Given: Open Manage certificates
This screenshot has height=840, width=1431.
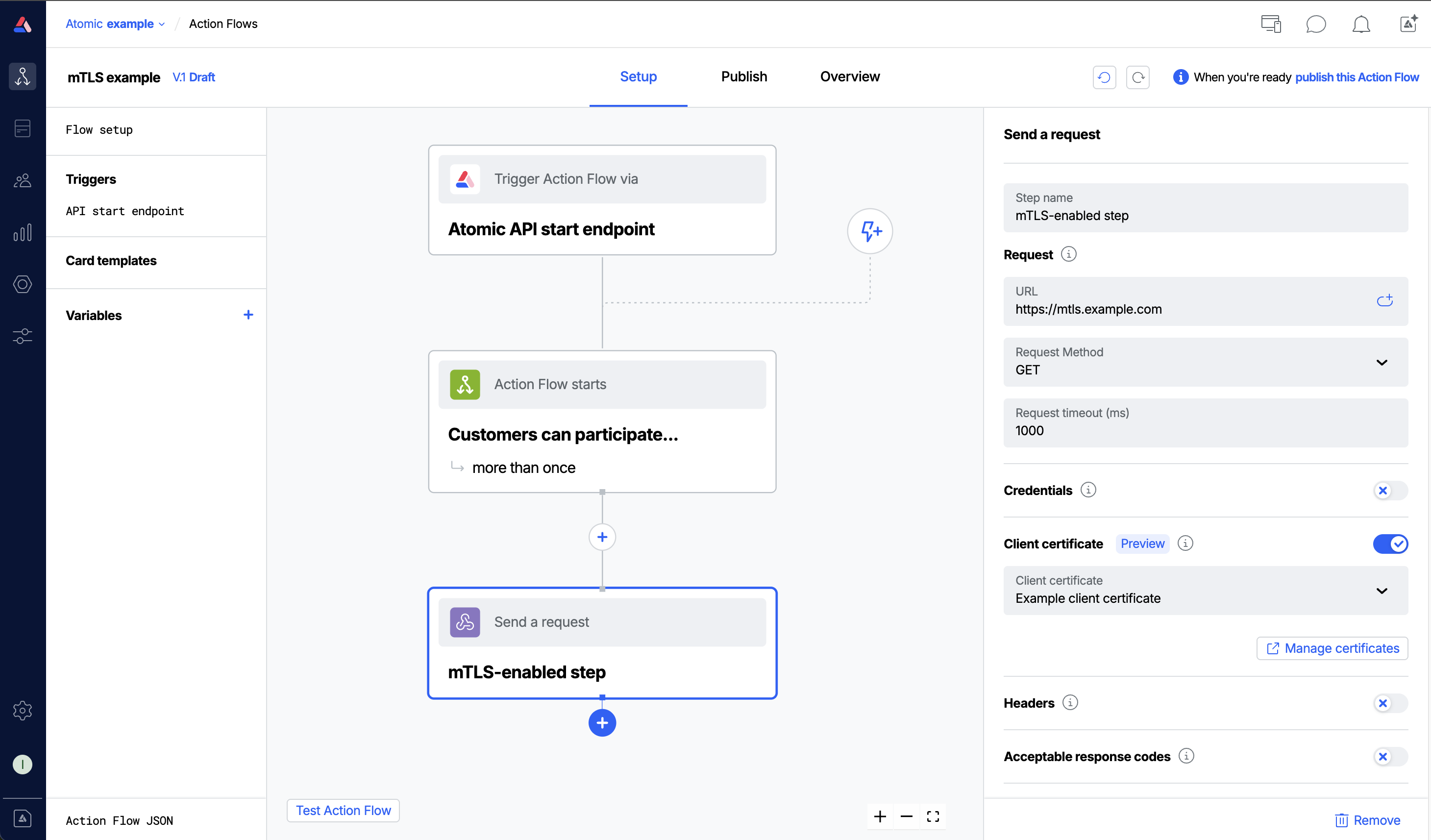Looking at the screenshot, I should (1332, 647).
